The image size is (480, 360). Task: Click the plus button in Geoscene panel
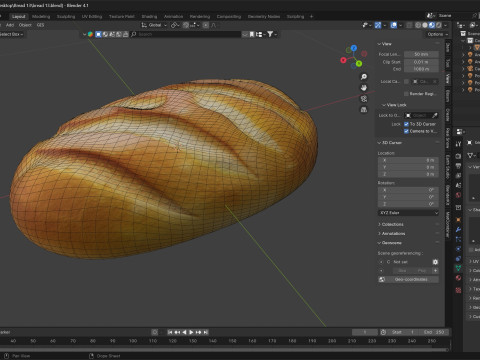(435, 271)
